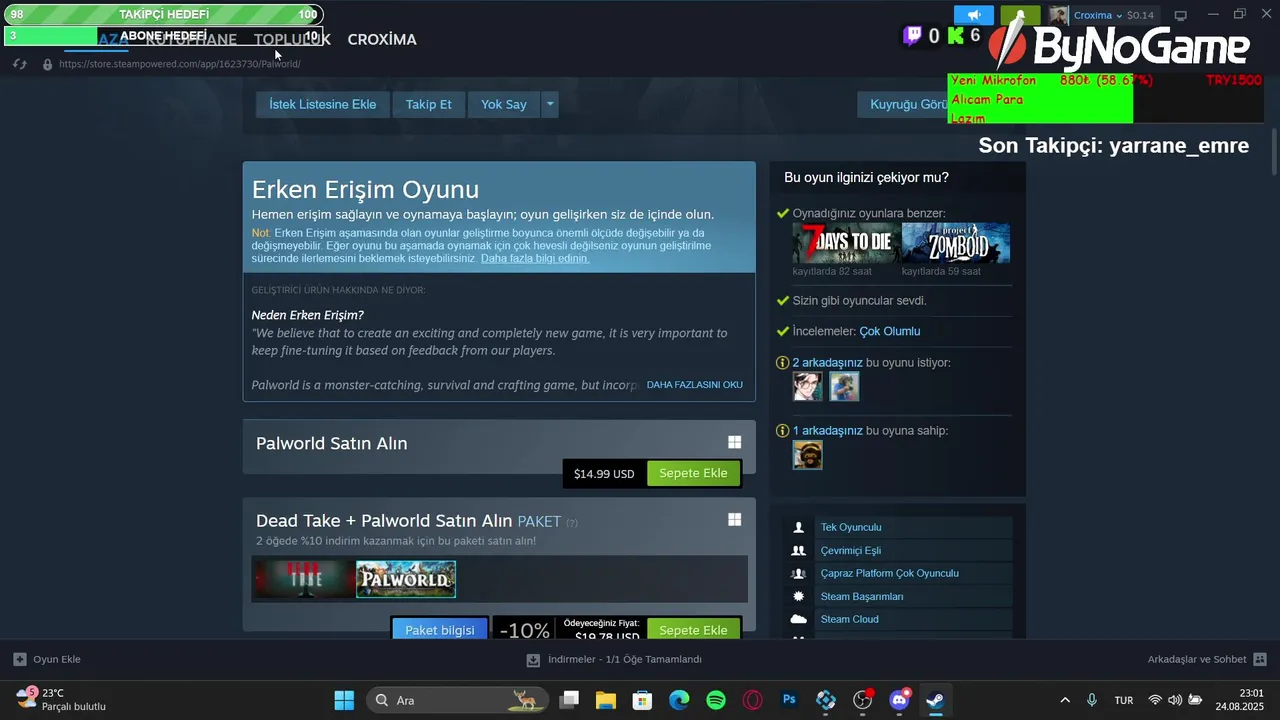The image size is (1280, 720).
Task: Click İstek Listesine Ekle button
Action: point(323,104)
